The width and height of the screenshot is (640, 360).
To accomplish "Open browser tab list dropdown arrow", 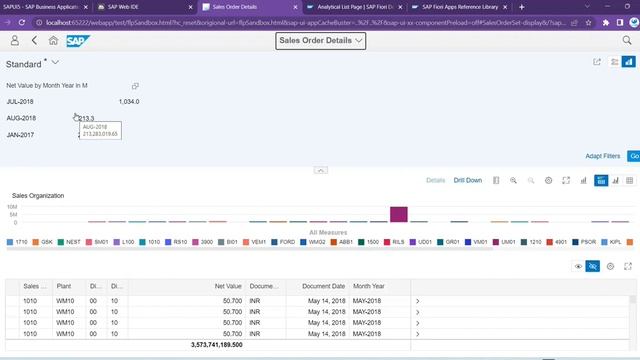I will [x=587, y=7].
